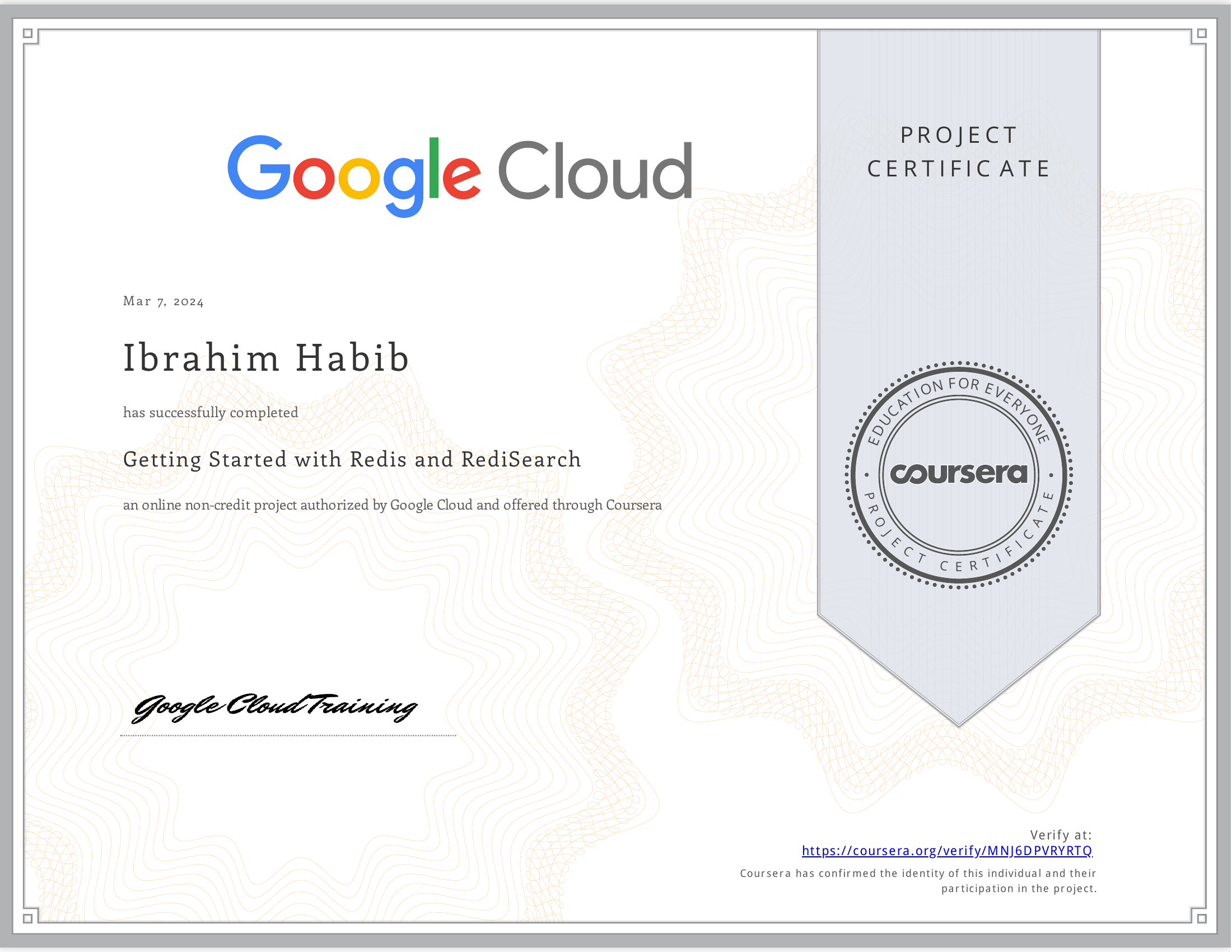
Task: Click the Google Cloud Training signature
Action: coord(274,707)
